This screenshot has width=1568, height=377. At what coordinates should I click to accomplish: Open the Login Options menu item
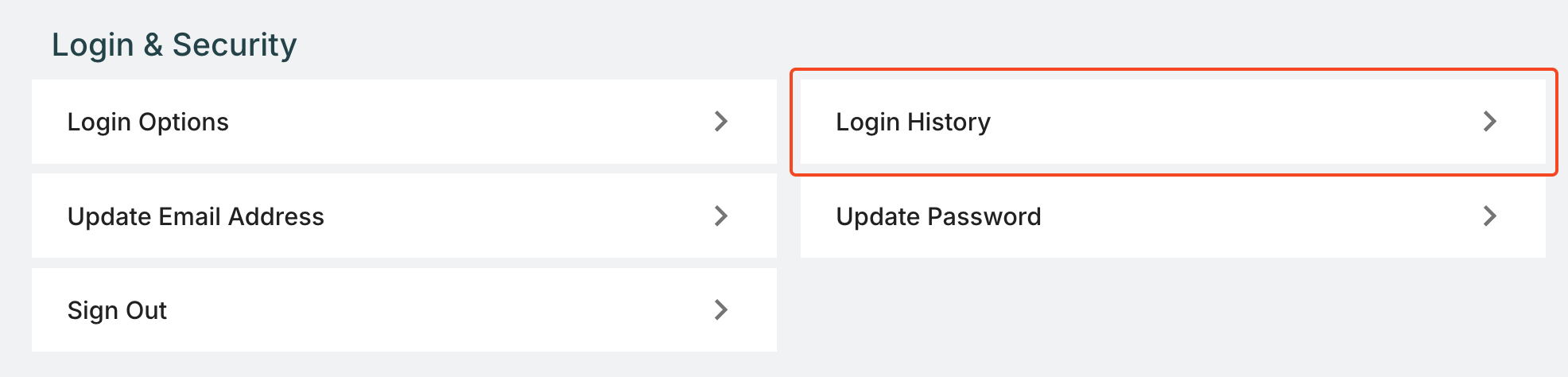click(x=404, y=122)
